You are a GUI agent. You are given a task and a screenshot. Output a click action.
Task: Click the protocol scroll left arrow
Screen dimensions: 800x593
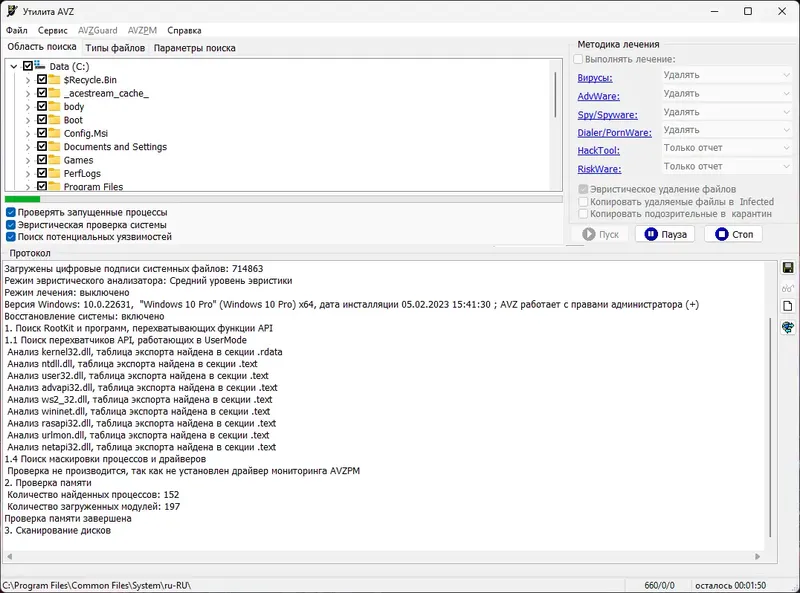tap(9, 556)
